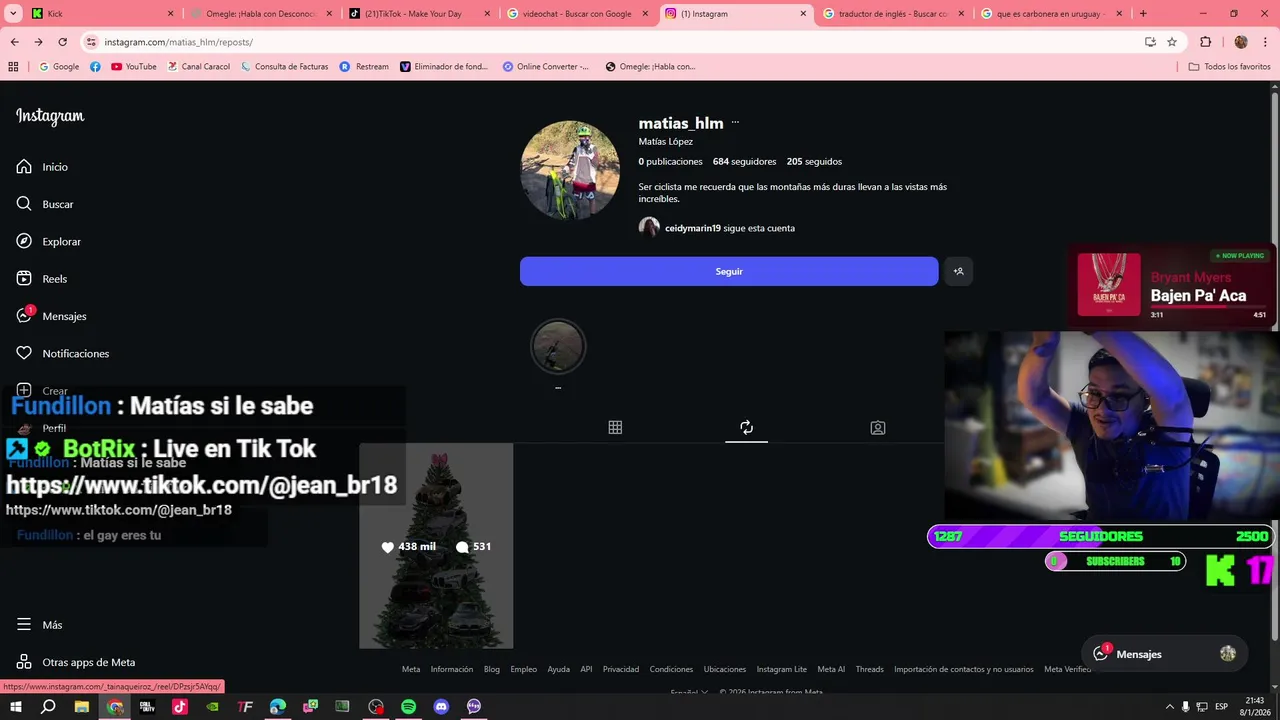Open ceidymarin19 follower link

(x=693, y=228)
